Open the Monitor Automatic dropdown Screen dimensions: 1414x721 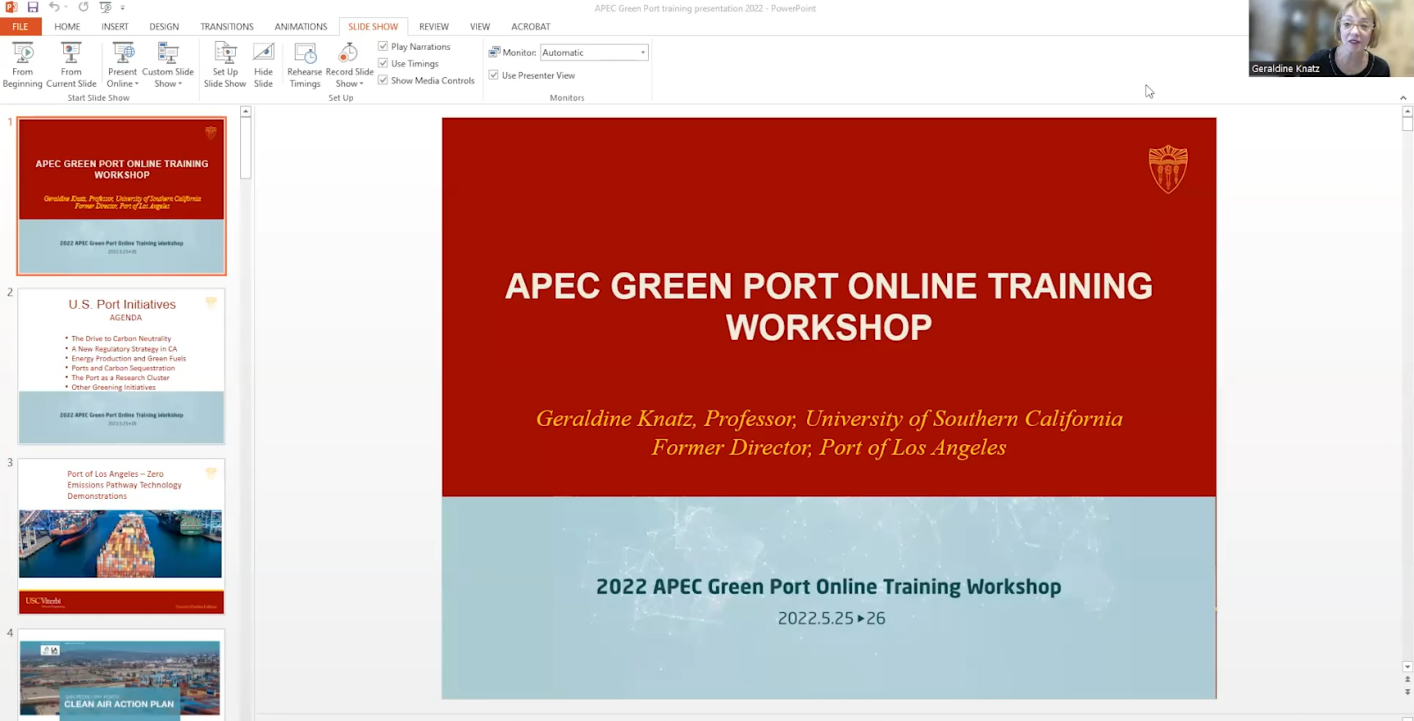(594, 52)
